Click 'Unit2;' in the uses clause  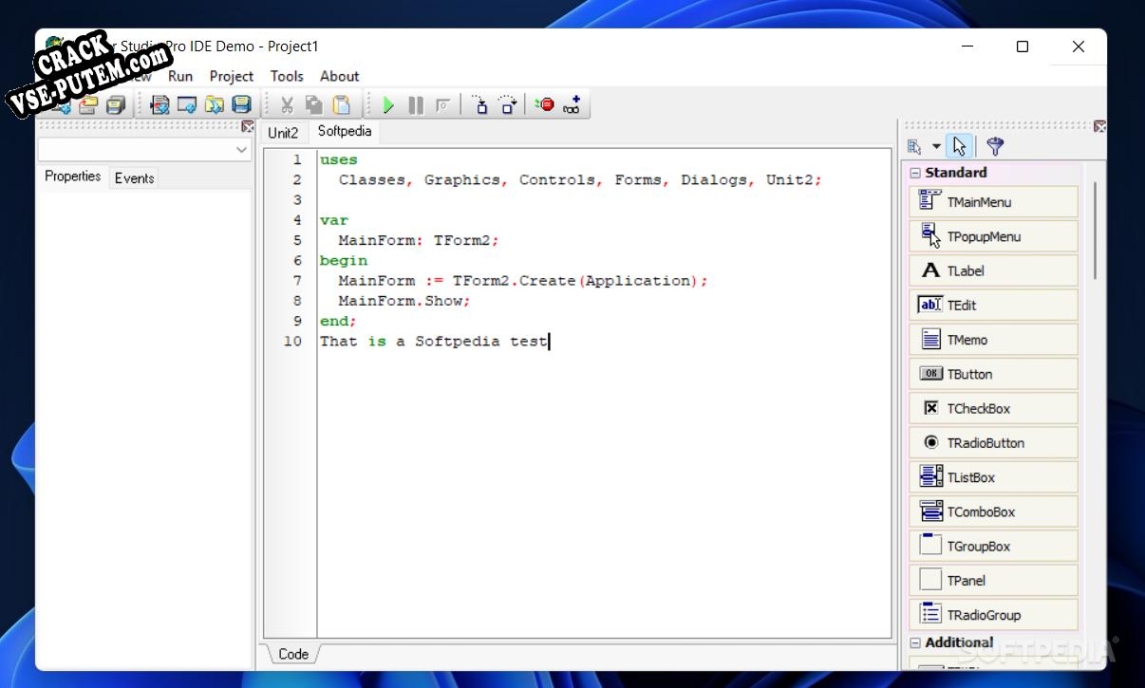(794, 180)
